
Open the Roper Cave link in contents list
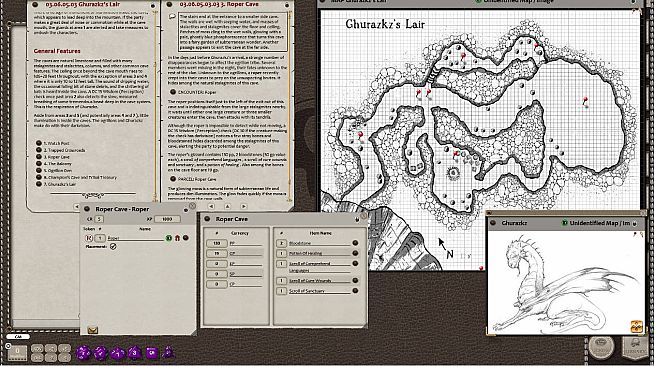tap(38, 157)
